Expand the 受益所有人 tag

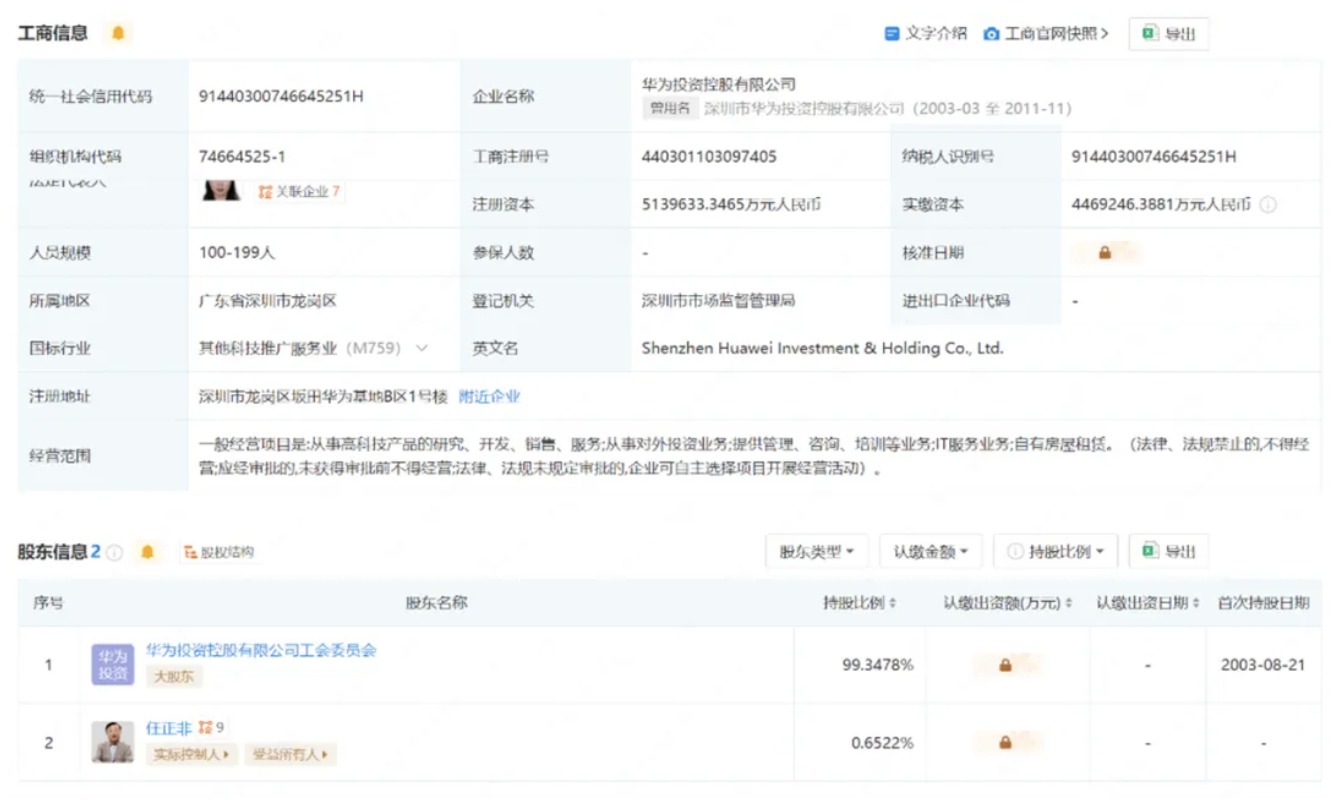290,755
